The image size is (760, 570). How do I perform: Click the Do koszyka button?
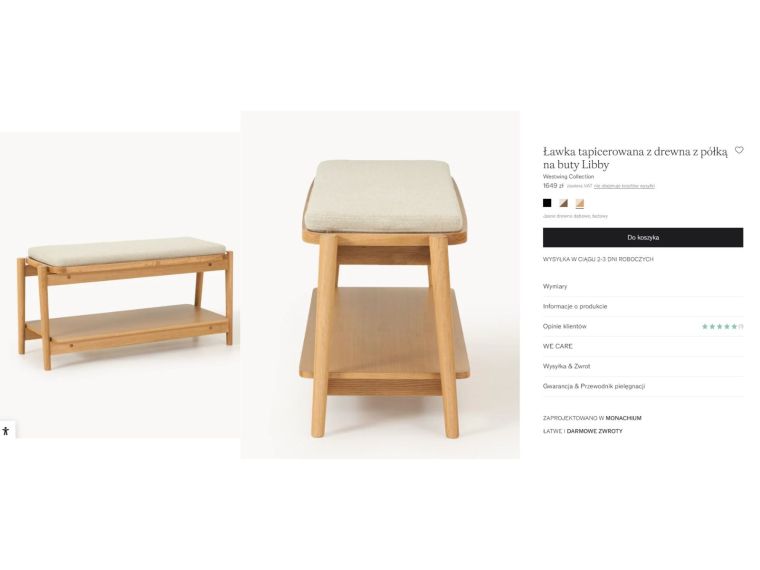pyautogui.click(x=643, y=238)
